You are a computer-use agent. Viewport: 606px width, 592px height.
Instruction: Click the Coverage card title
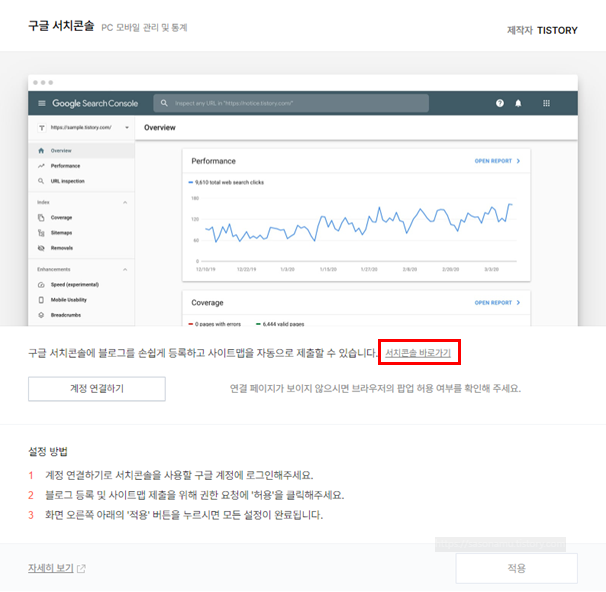[x=207, y=303]
